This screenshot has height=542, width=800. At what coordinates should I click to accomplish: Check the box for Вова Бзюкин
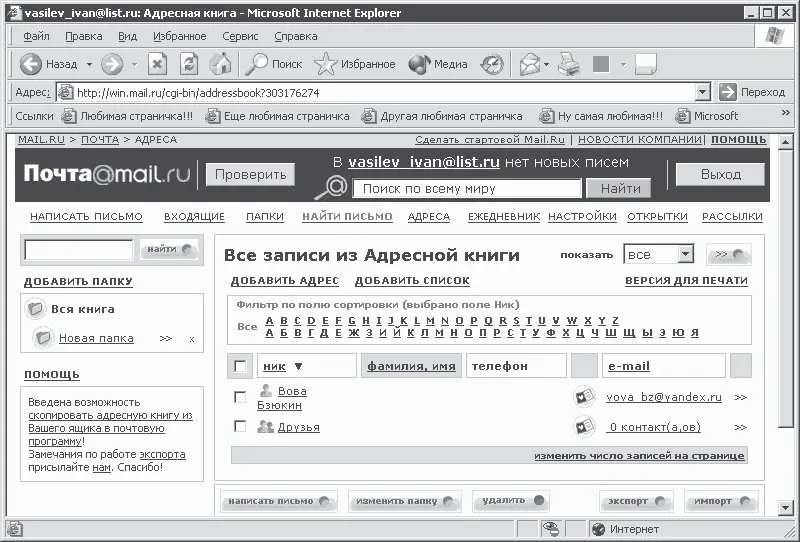240,397
